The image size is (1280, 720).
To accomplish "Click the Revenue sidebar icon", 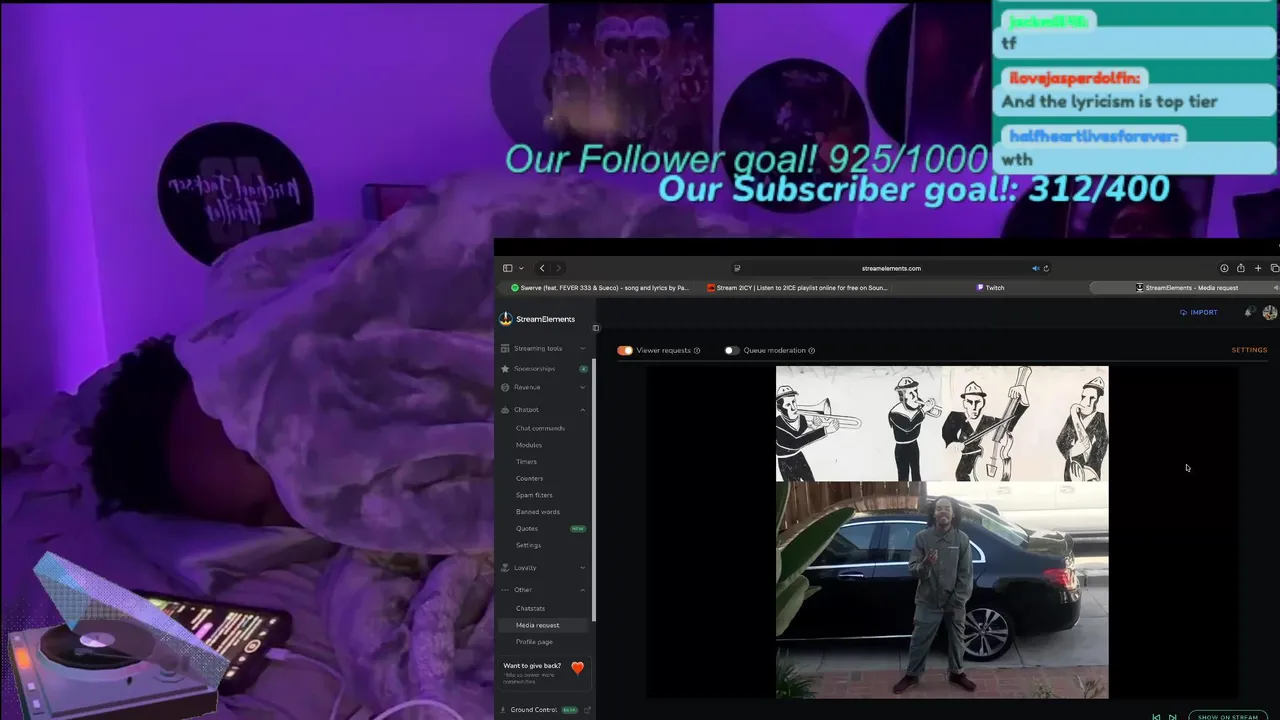I will pos(505,387).
